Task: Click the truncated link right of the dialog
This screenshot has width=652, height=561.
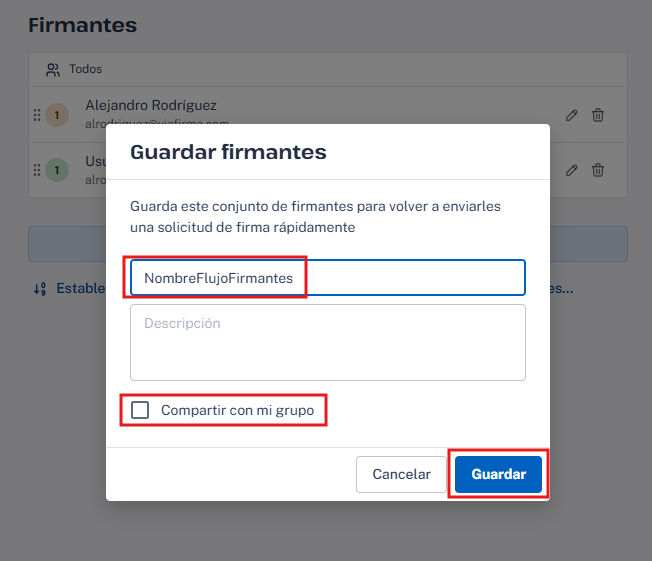Action: tap(561, 289)
